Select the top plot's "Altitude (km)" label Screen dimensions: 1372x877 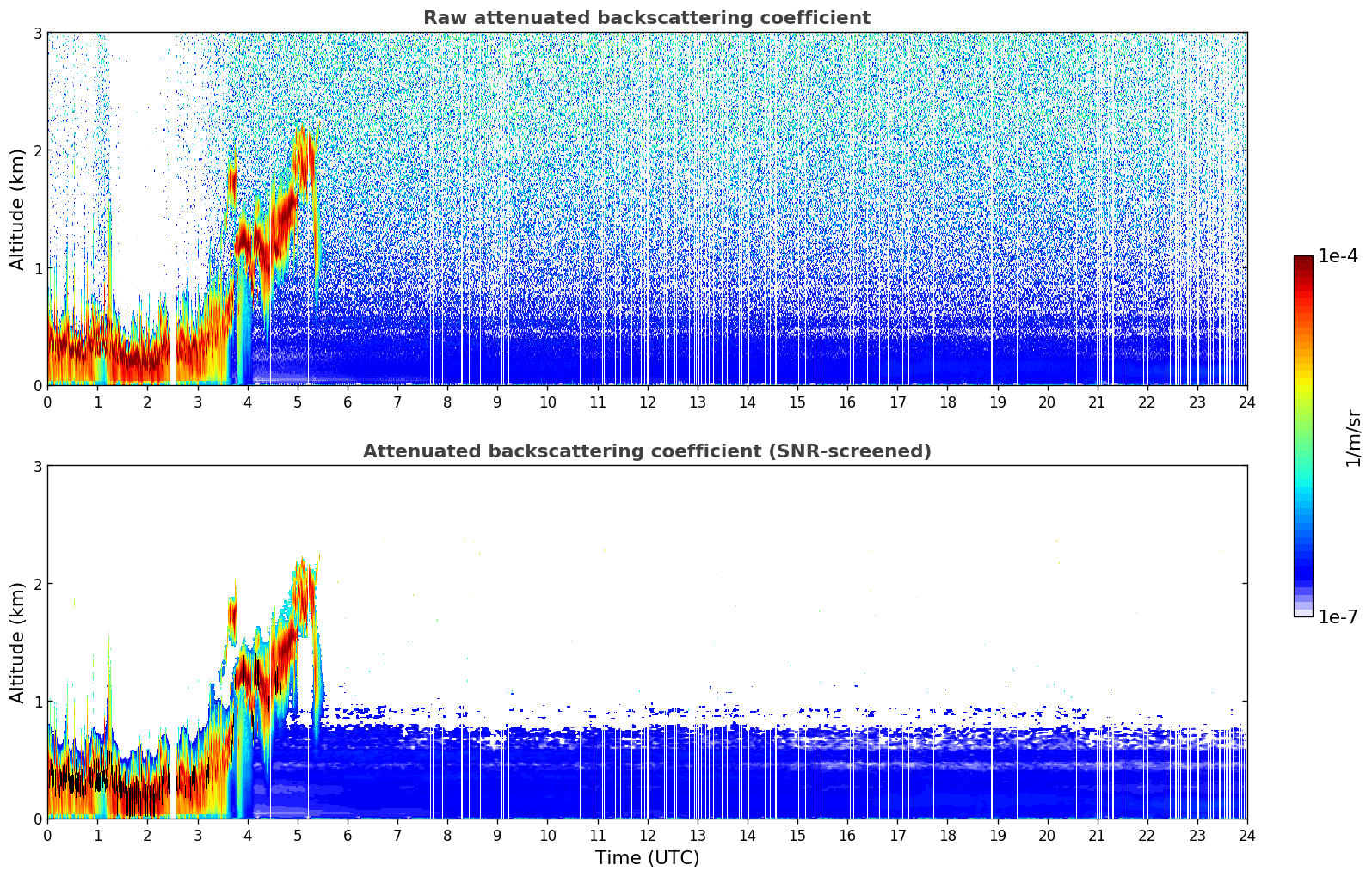17,209
